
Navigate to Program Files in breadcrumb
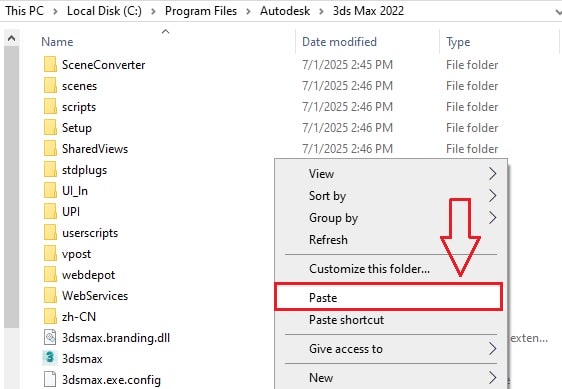point(201,11)
